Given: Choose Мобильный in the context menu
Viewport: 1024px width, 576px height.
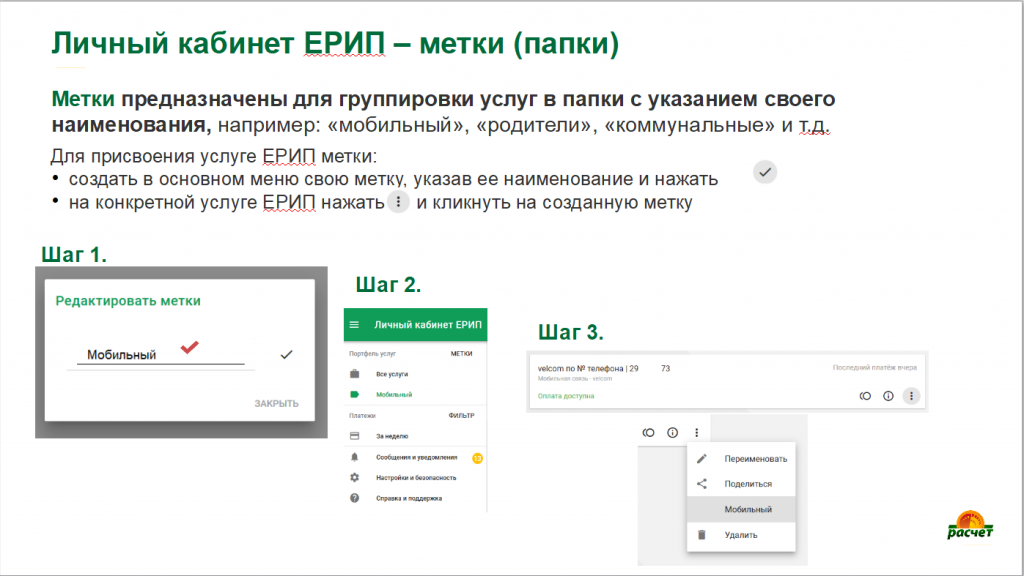Looking at the screenshot, I should [741, 509].
